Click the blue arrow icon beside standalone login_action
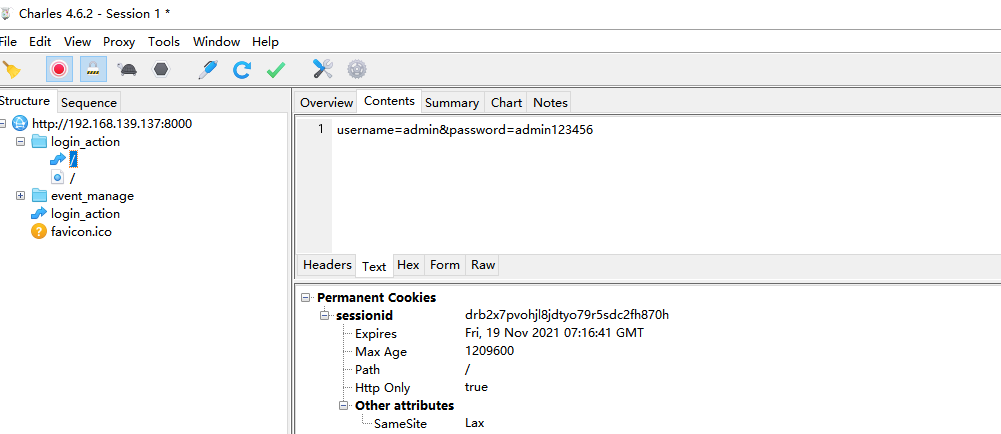 (39, 214)
